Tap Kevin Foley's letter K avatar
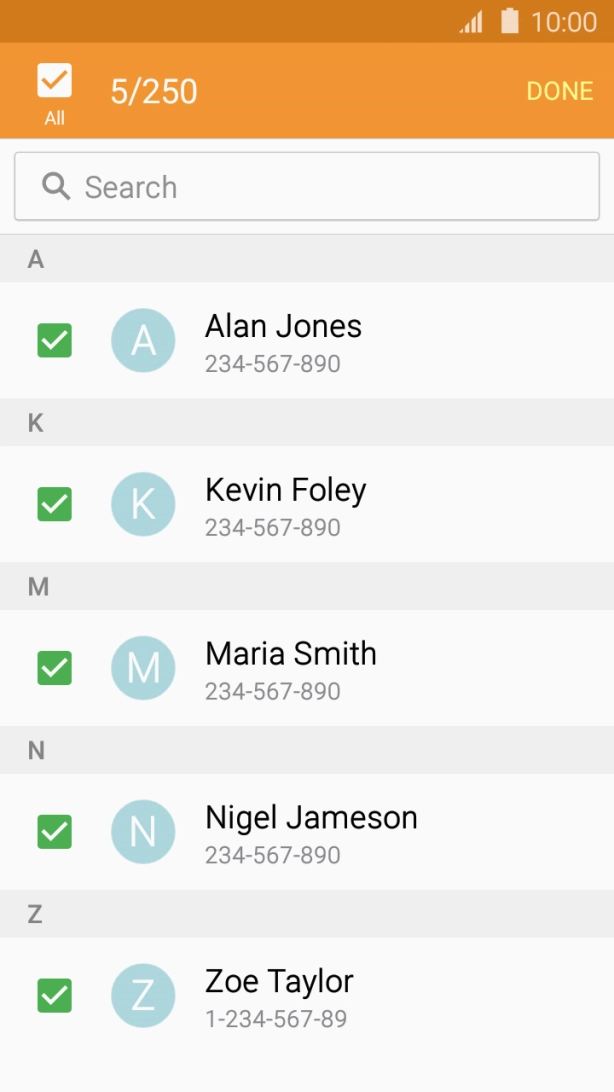 point(143,504)
